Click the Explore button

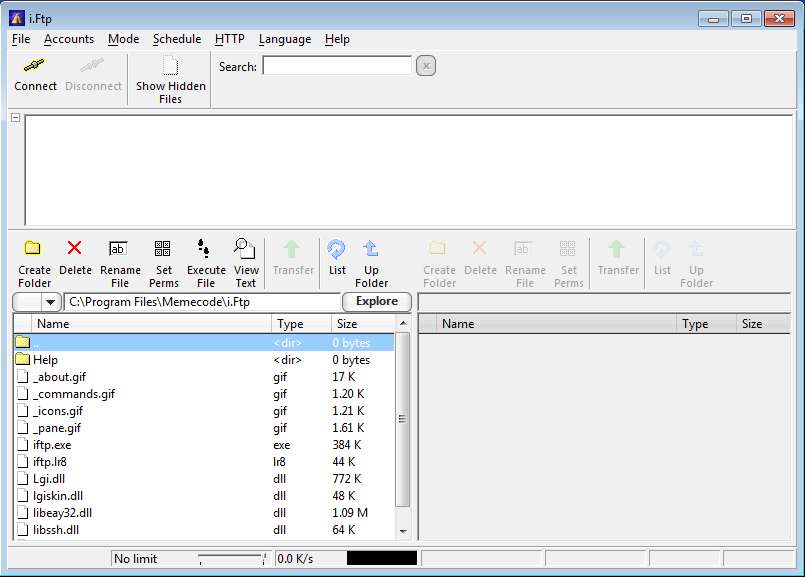pos(377,302)
